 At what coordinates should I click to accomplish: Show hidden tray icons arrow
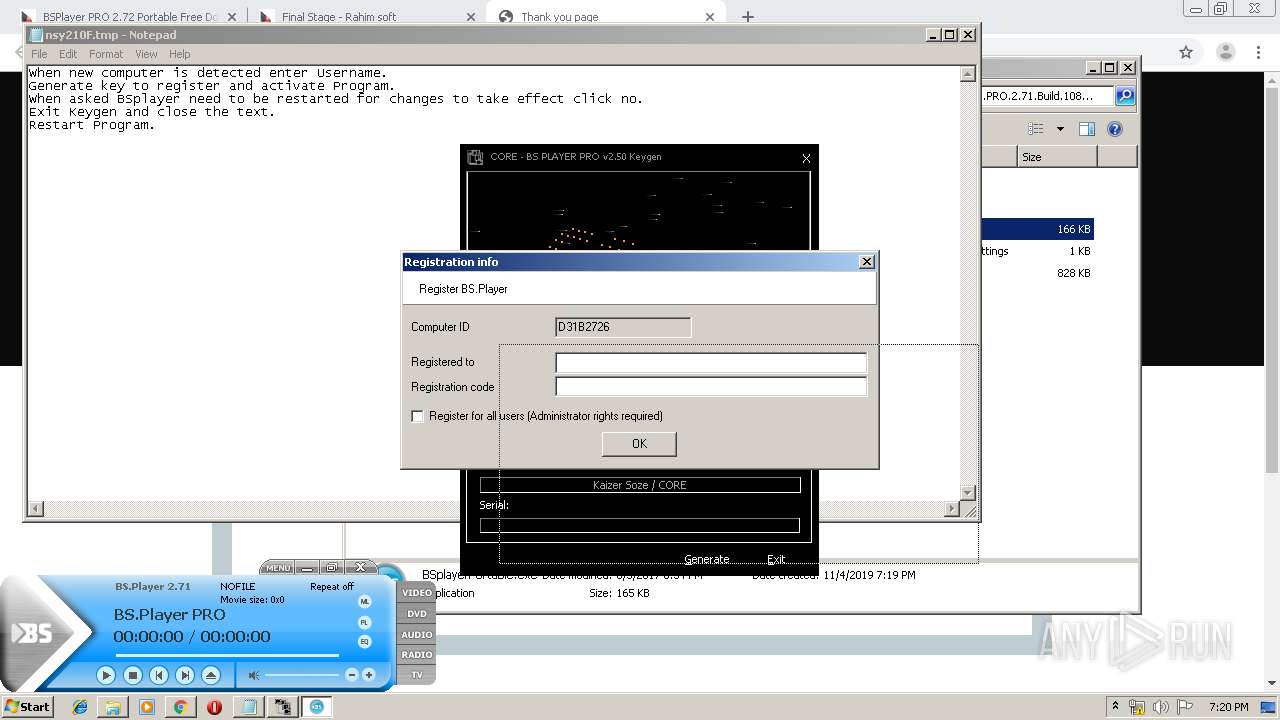pos(1115,706)
